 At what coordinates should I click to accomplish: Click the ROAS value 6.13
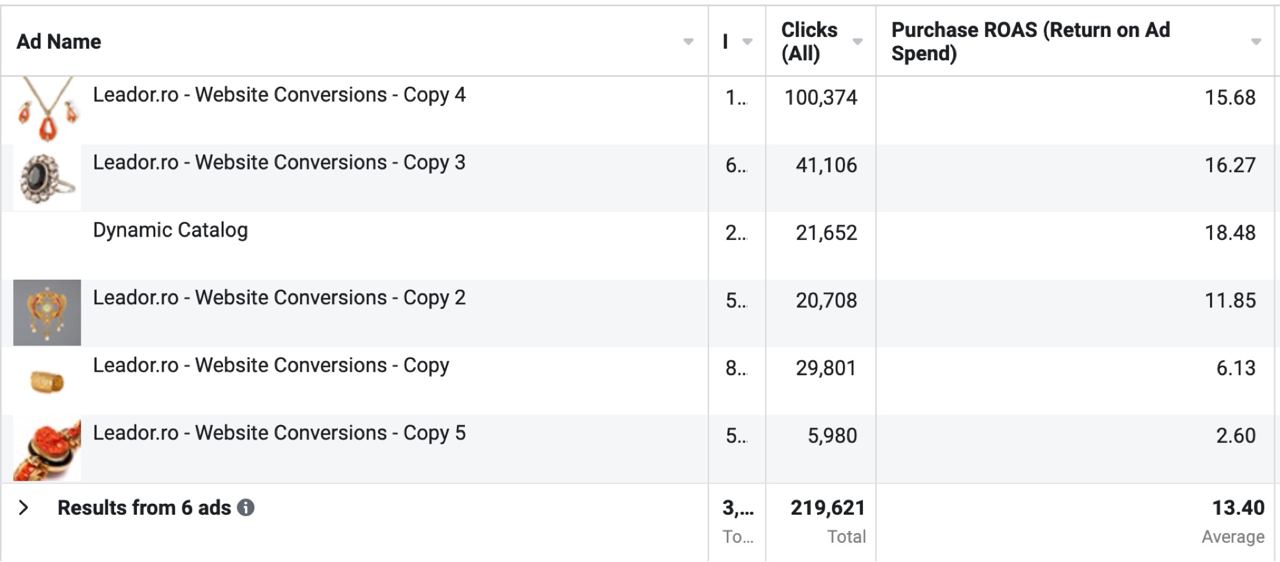[x=1236, y=368]
